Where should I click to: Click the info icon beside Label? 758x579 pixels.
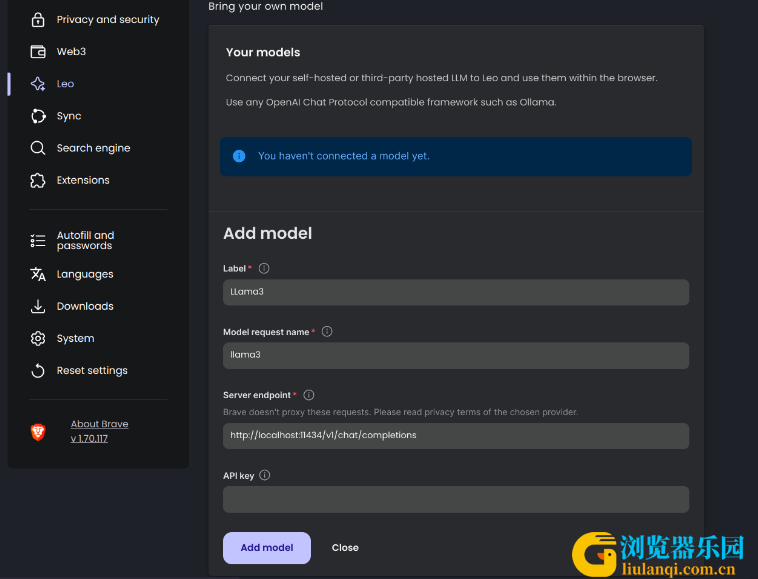264,268
